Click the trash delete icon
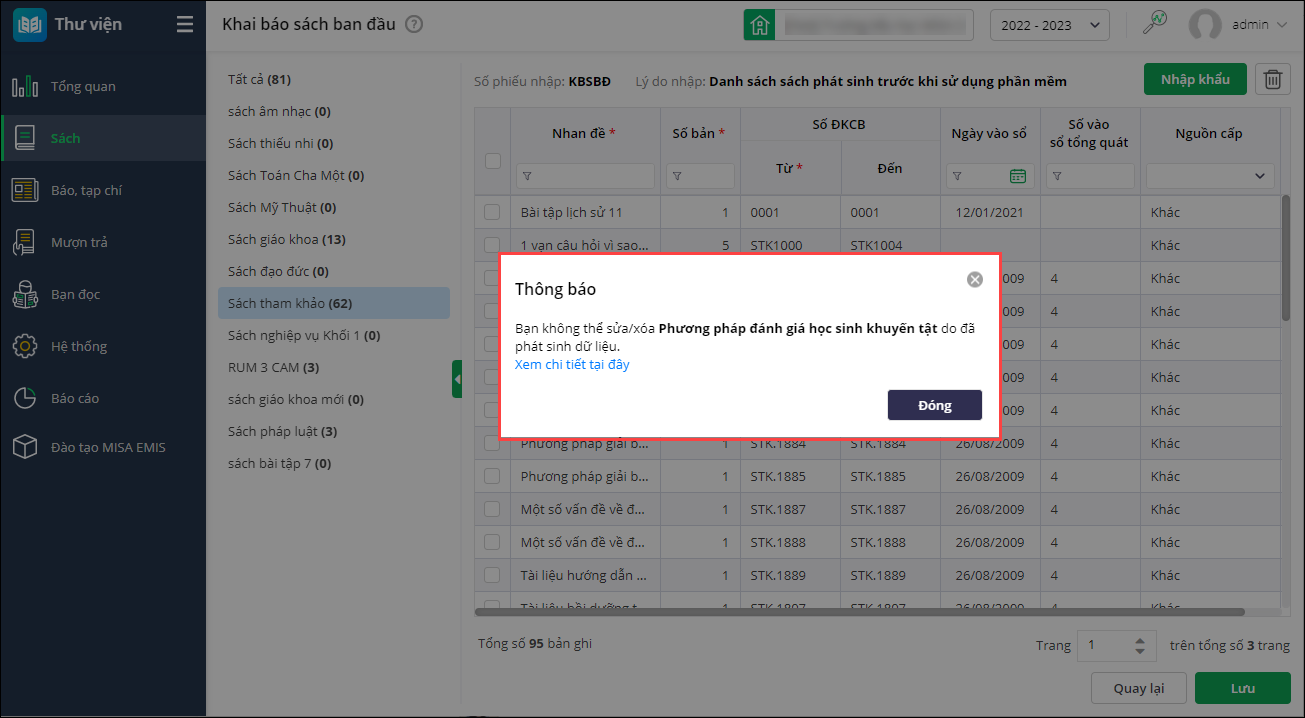1305x718 pixels. [x=1271, y=80]
